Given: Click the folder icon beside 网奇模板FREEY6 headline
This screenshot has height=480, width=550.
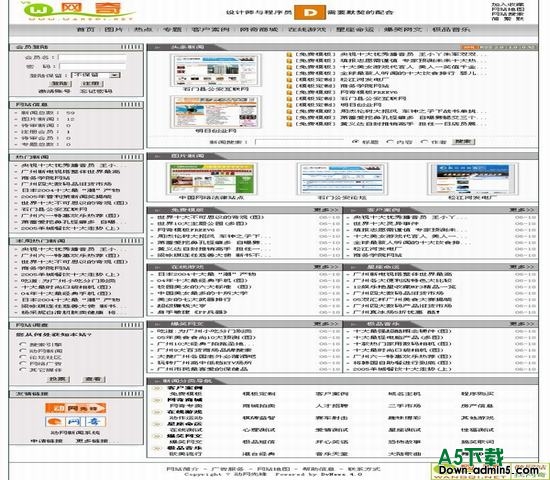Looking at the screenshot, I should tap(289, 92).
